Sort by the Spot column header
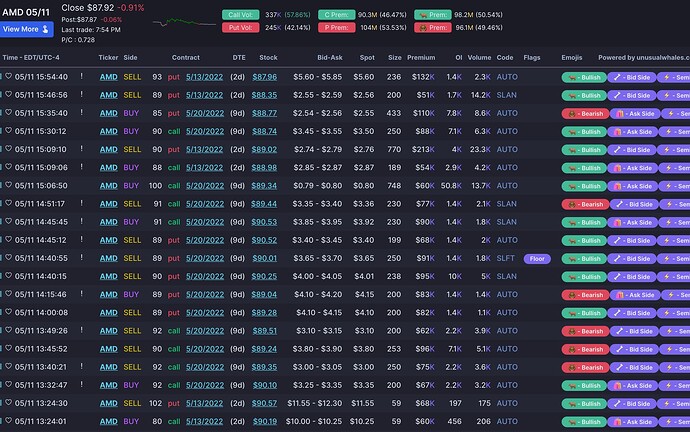690x432 pixels. click(x=367, y=58)
